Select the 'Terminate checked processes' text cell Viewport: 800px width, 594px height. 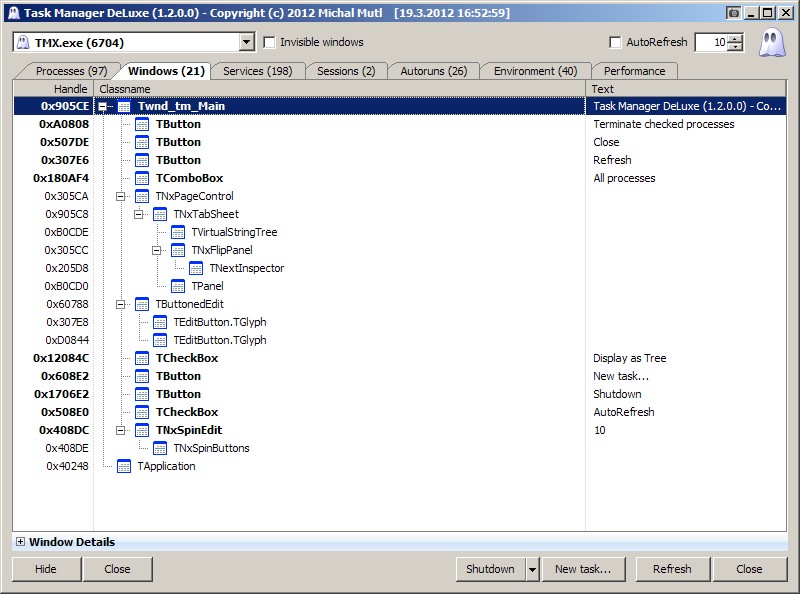click(664, 124)
